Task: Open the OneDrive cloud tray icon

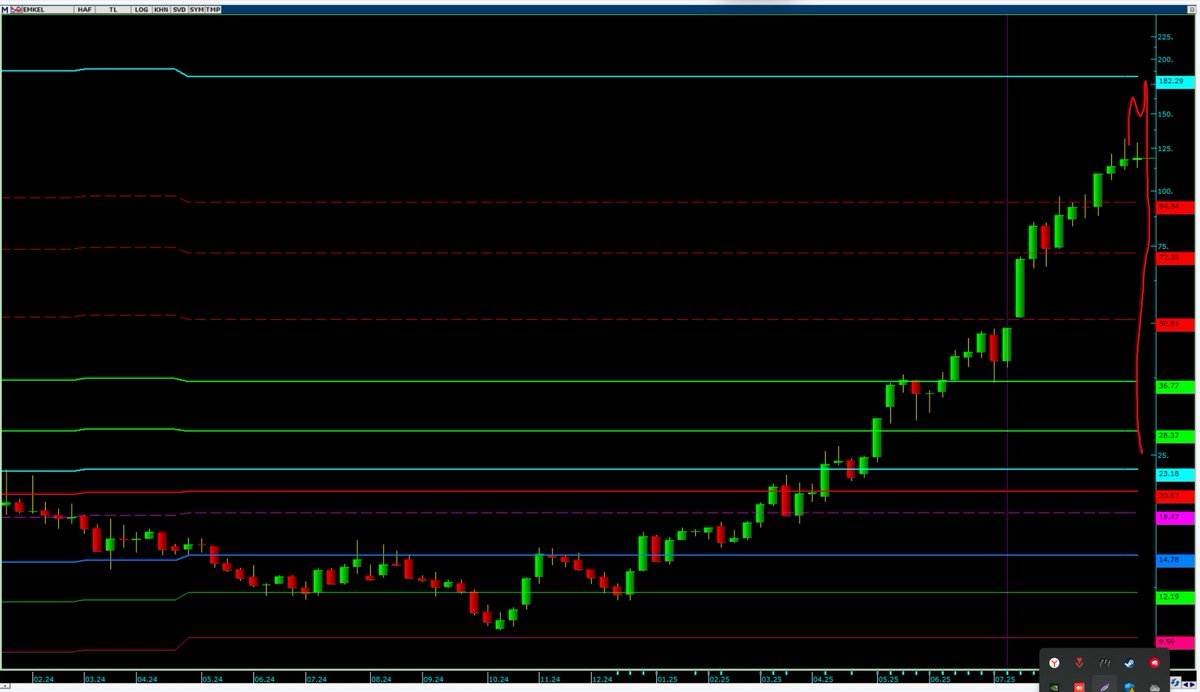Action: (x=1155, y=687)
